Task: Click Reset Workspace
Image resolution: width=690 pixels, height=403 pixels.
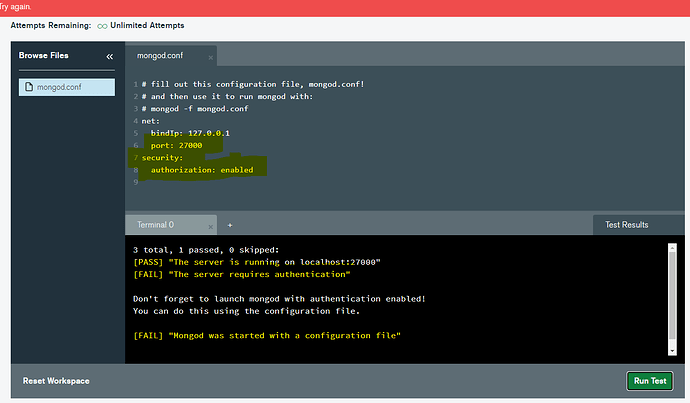Action: coord(56,381)
